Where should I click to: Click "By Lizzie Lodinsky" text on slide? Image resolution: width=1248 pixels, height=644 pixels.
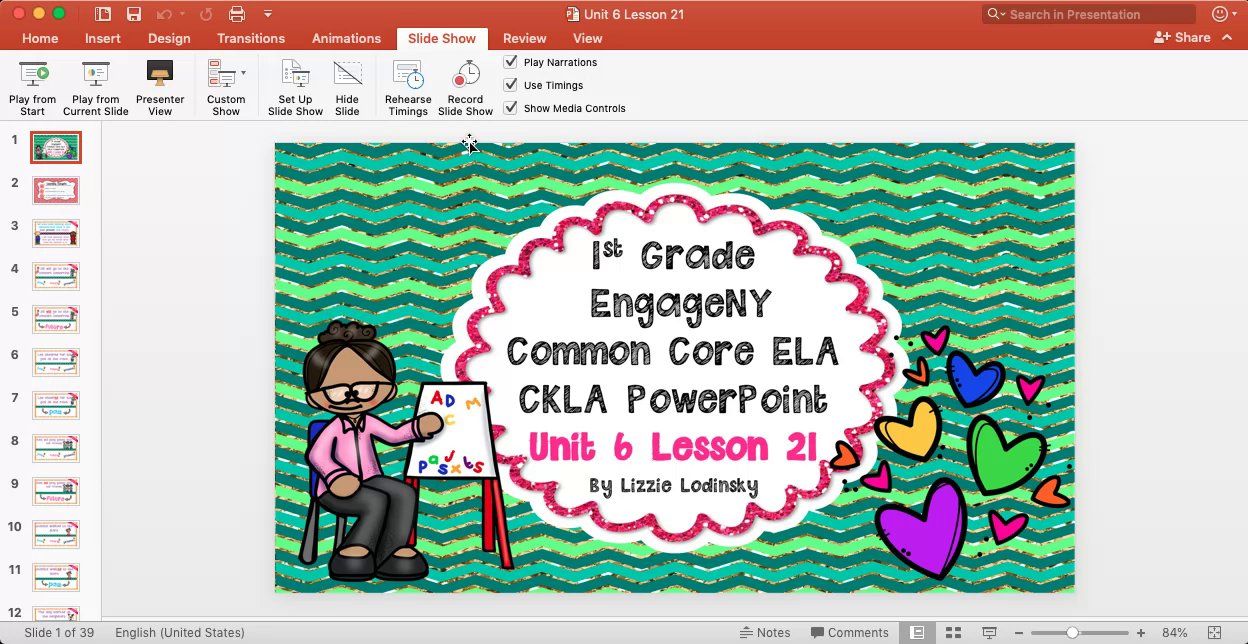pos(673,486)
